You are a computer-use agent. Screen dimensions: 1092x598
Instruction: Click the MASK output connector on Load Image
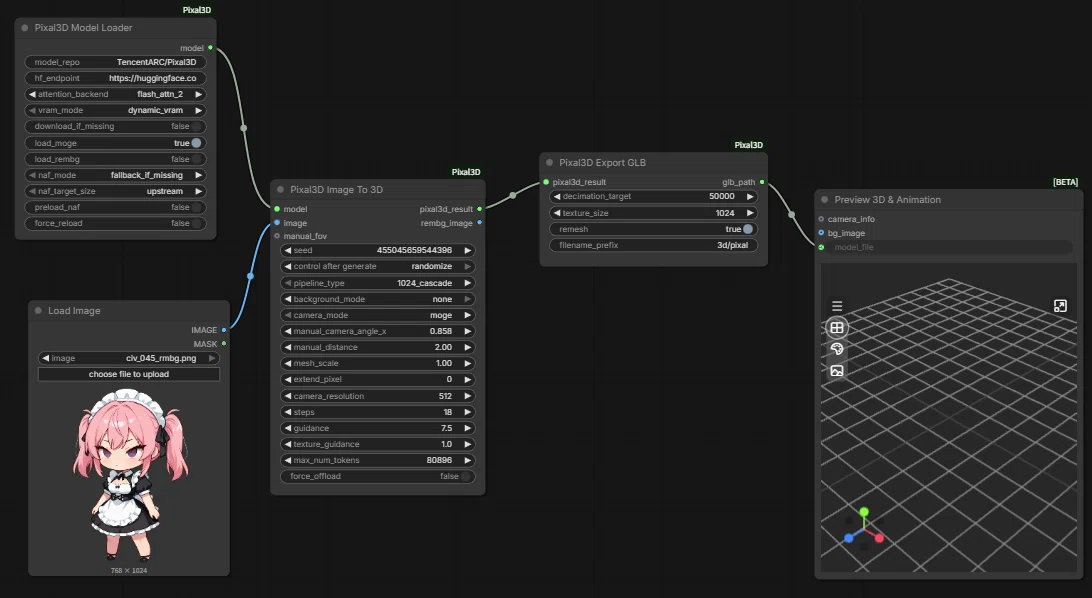[224, 344]
